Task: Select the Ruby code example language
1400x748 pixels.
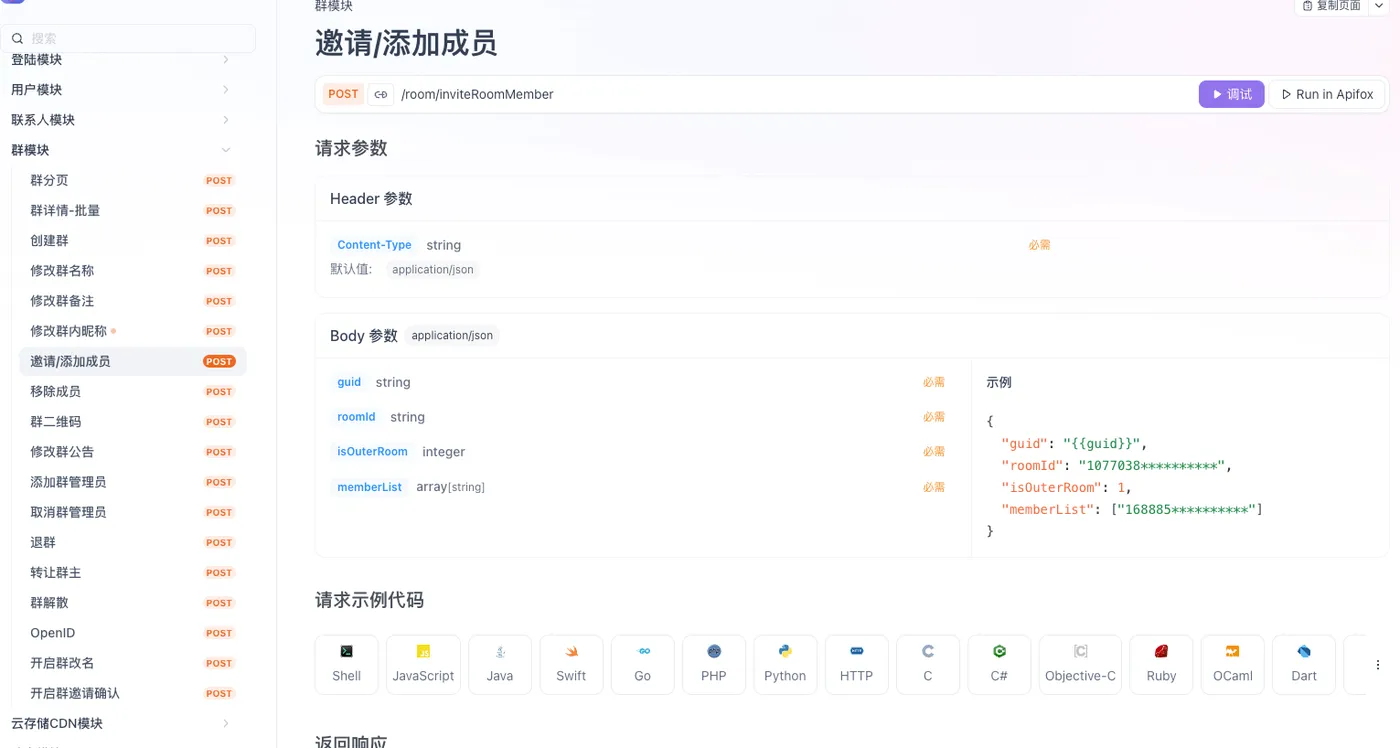Action: pos(1160,664)
